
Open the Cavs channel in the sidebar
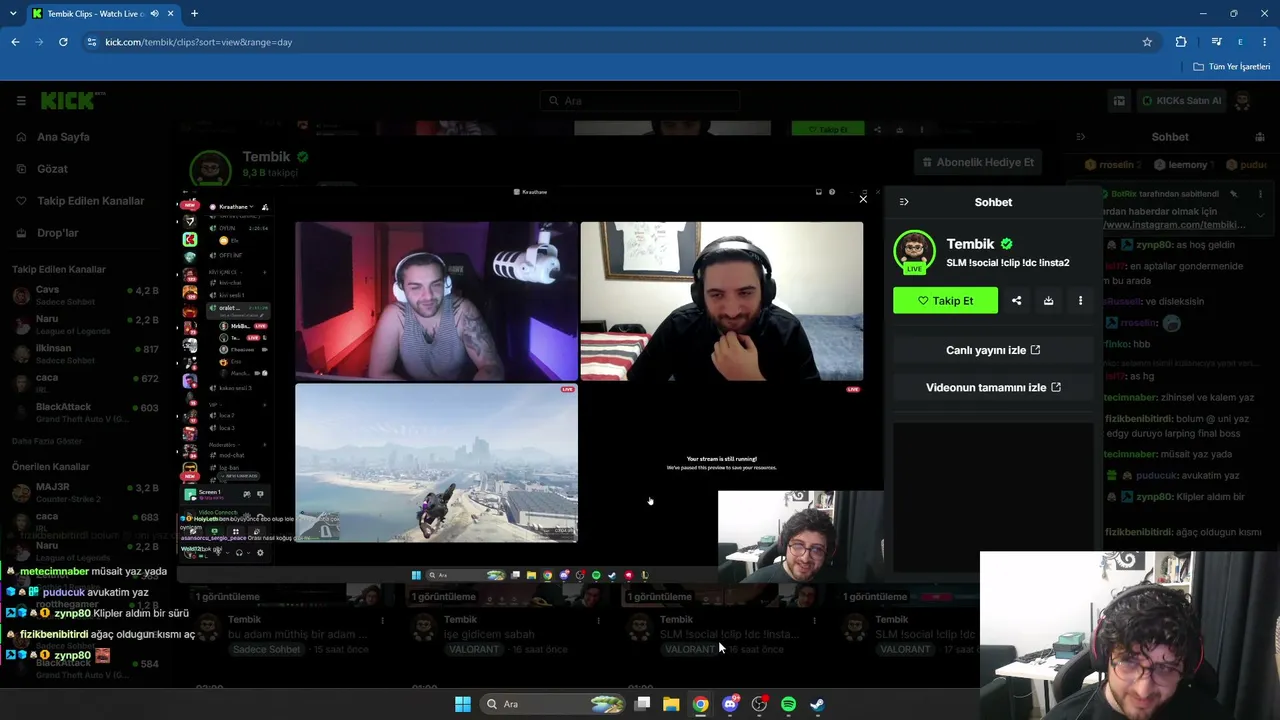(x=86, y=295)
